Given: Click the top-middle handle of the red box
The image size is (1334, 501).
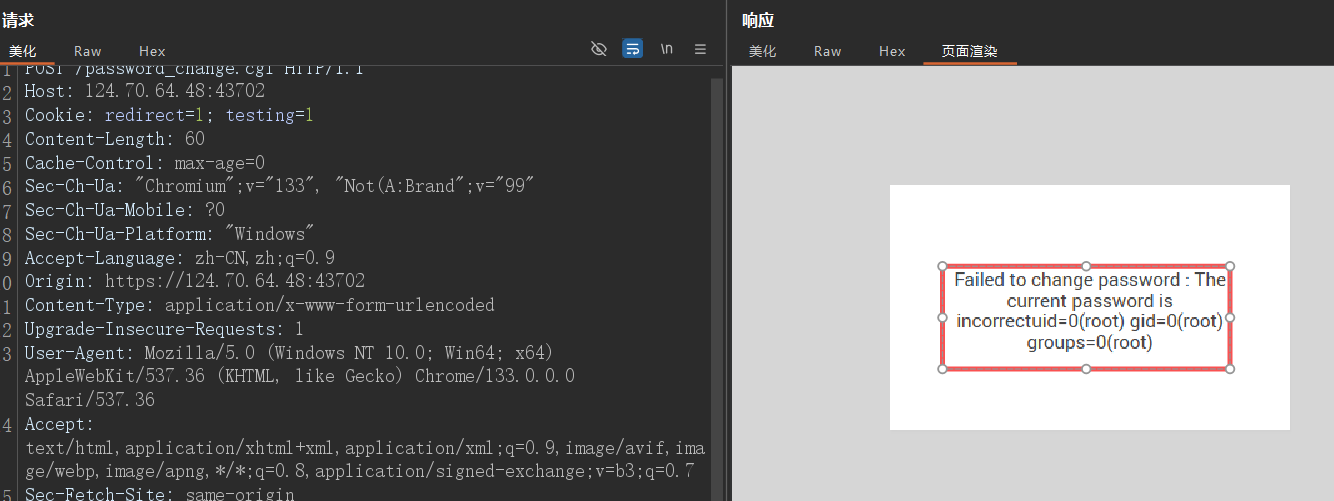Looking at the screenshot, I should tap(1086, 266).
